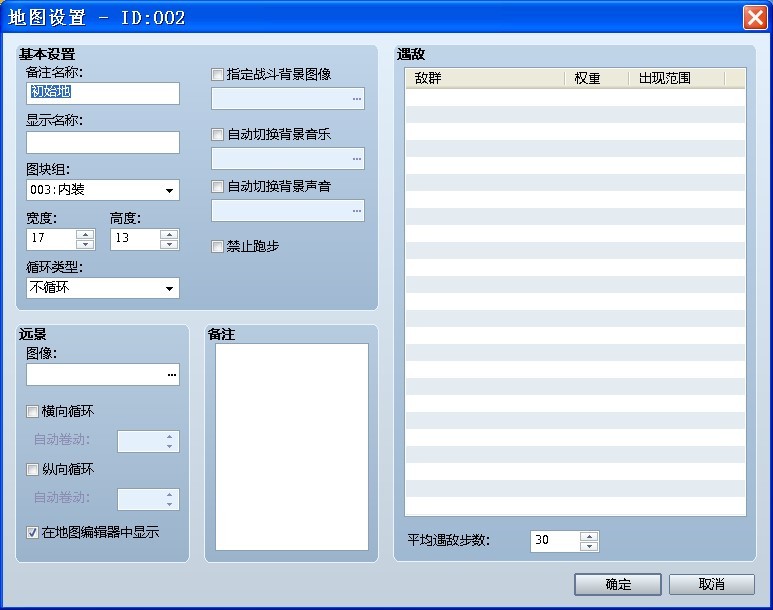The width and height of the screenshot is (773, 610).
Task: Enable the 自动切换背景音乐 checkbox
Action: pos(217,134)
